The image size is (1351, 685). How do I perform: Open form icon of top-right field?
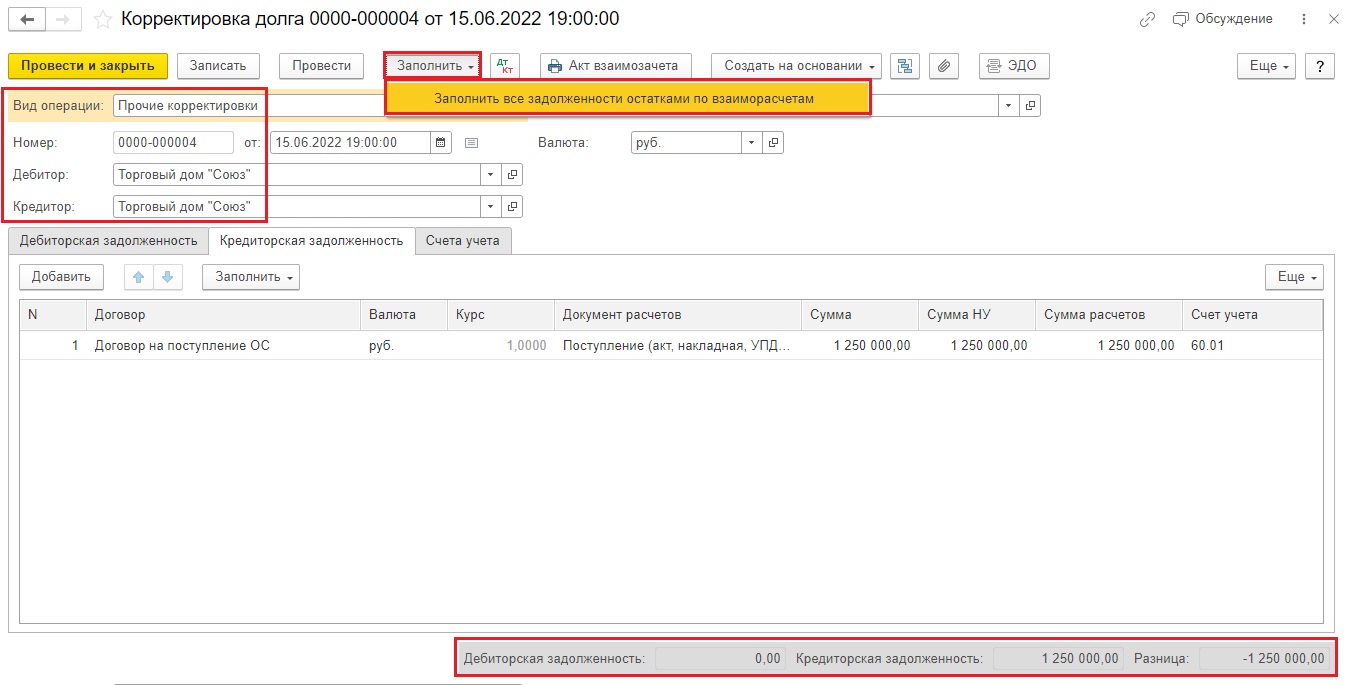[x=1030, y=105]
